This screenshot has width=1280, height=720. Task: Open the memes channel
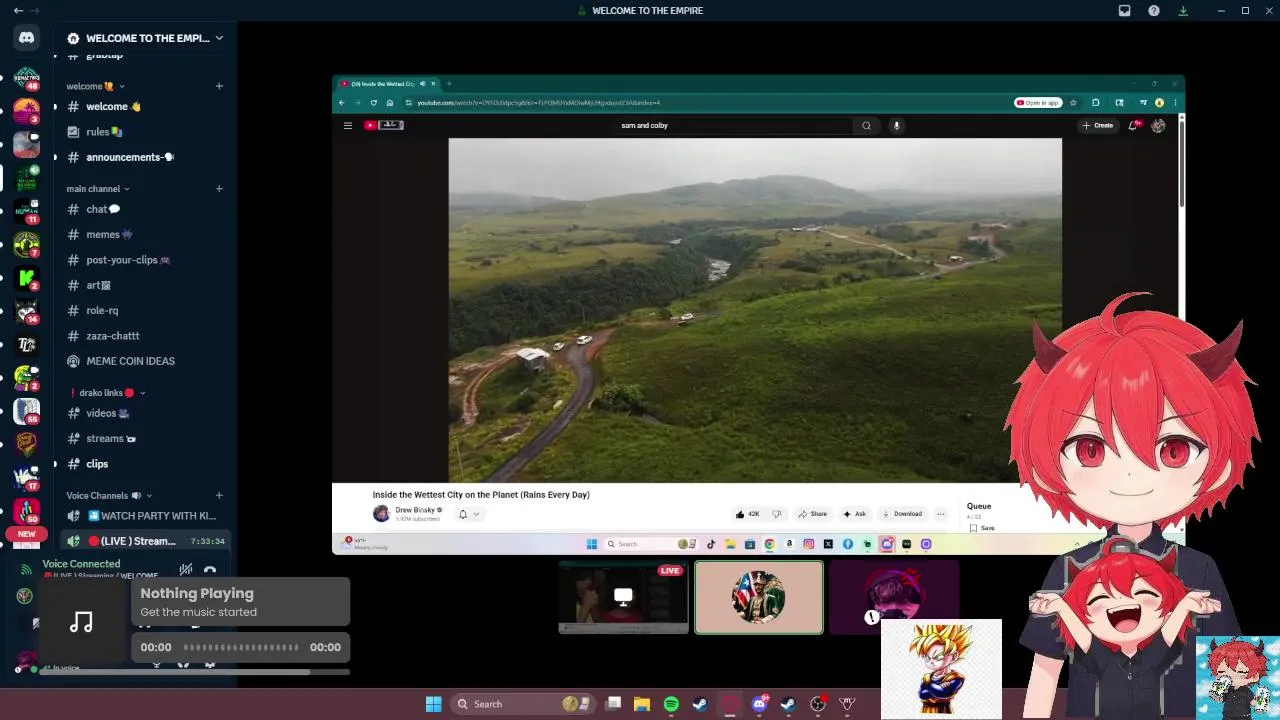click(x=144, y=234)
